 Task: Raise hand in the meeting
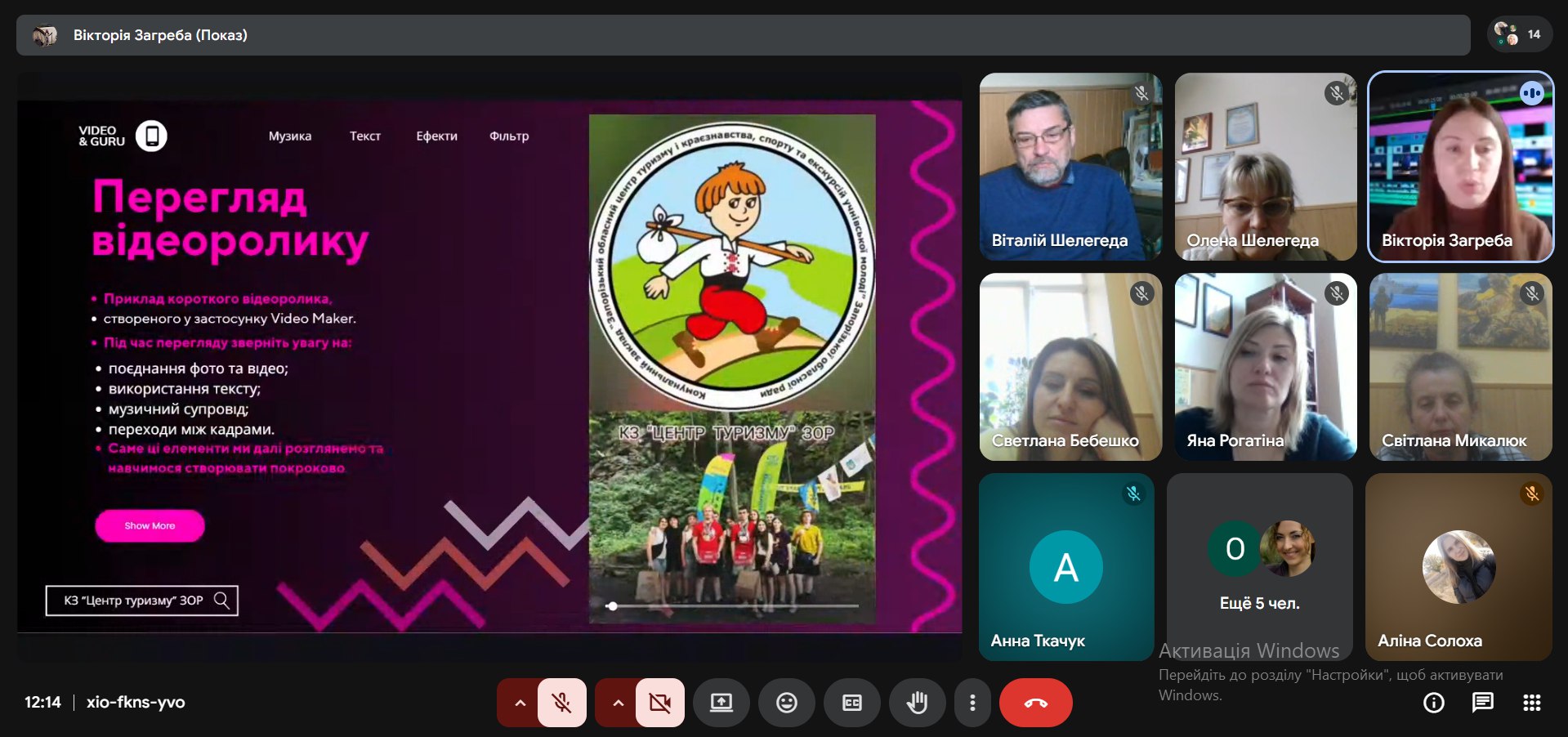coord(917,703)
